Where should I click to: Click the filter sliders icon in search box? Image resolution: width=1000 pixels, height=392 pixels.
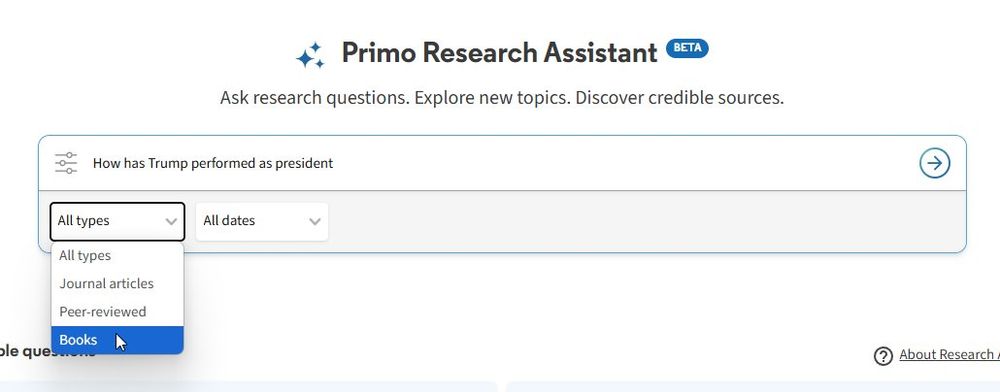66,163
